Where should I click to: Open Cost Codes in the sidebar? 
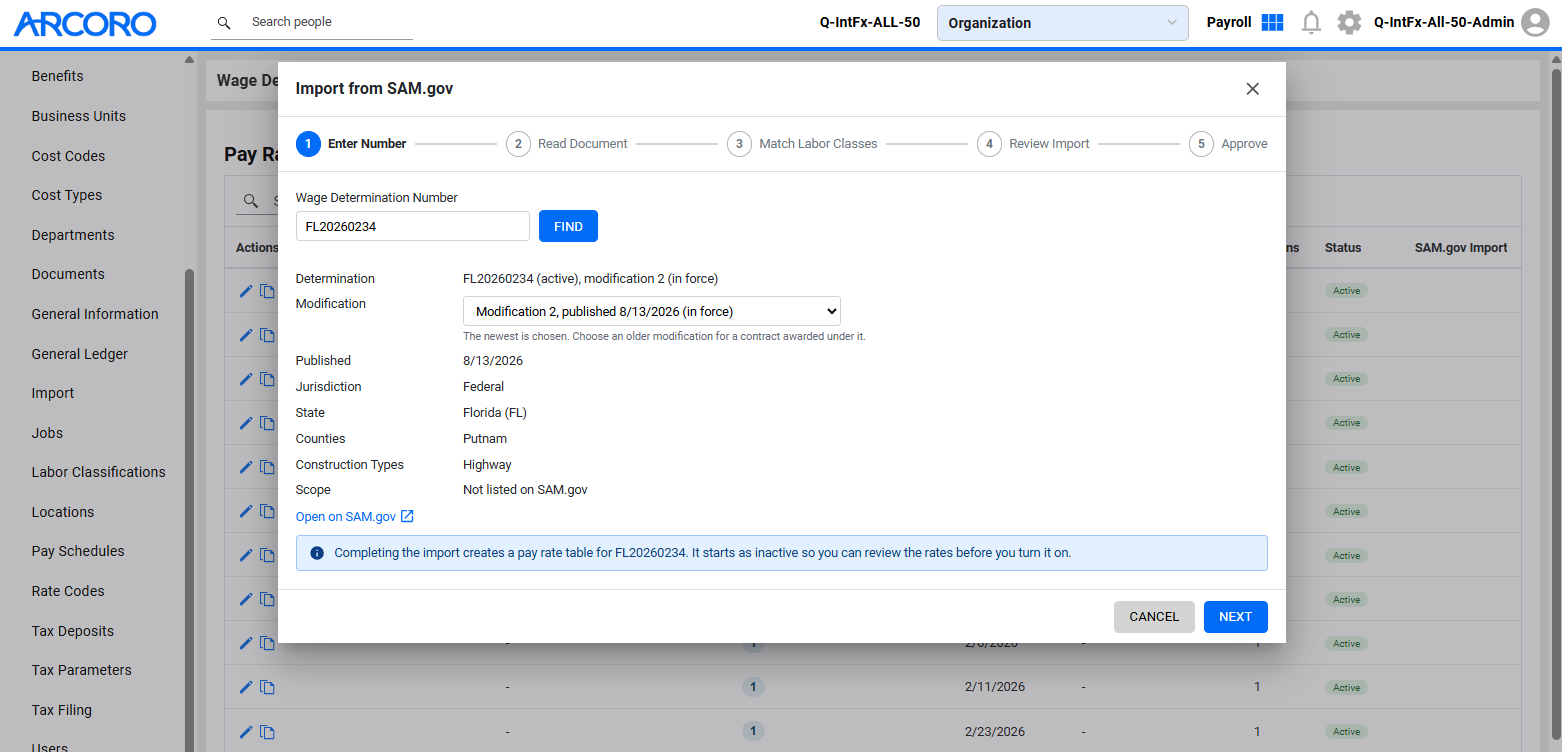point(68,156)
